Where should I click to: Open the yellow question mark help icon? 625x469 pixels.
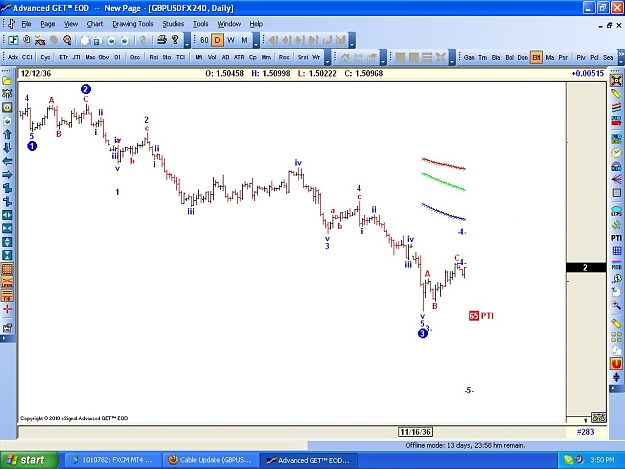[175, 40]
